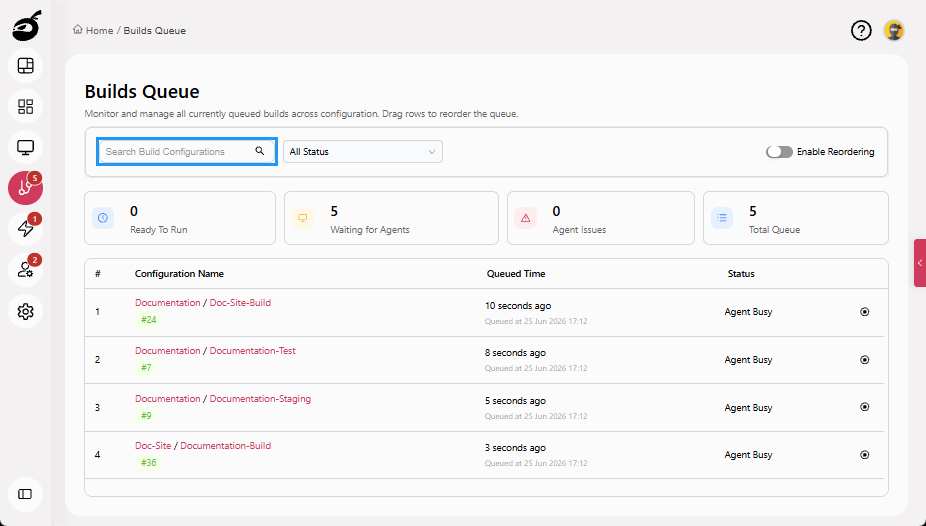Click the Ready To Run summary card

[x=180, y=218]
